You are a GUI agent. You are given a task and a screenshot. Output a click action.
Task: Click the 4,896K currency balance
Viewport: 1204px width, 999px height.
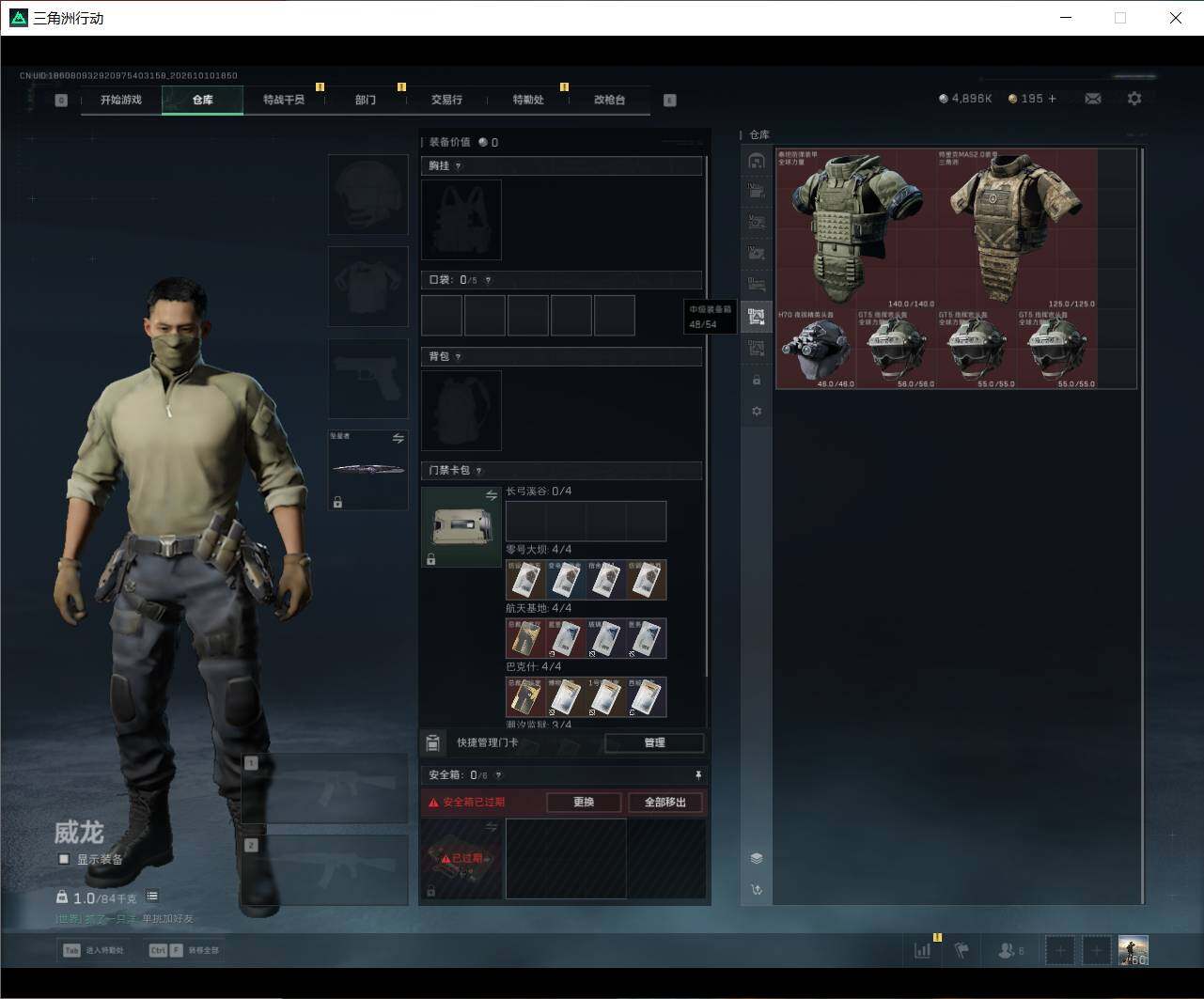coord(966,99)
